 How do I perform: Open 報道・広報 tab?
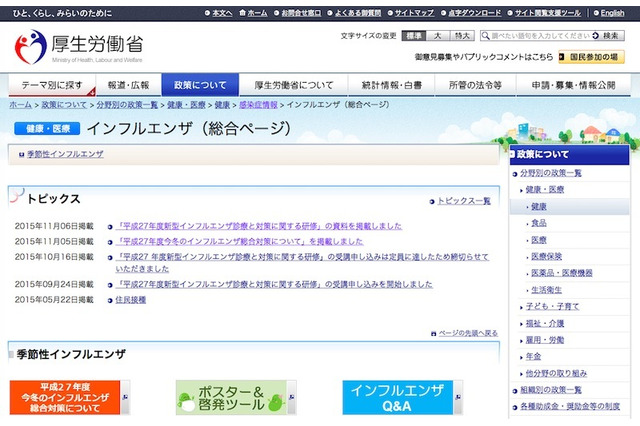point(129,85)
